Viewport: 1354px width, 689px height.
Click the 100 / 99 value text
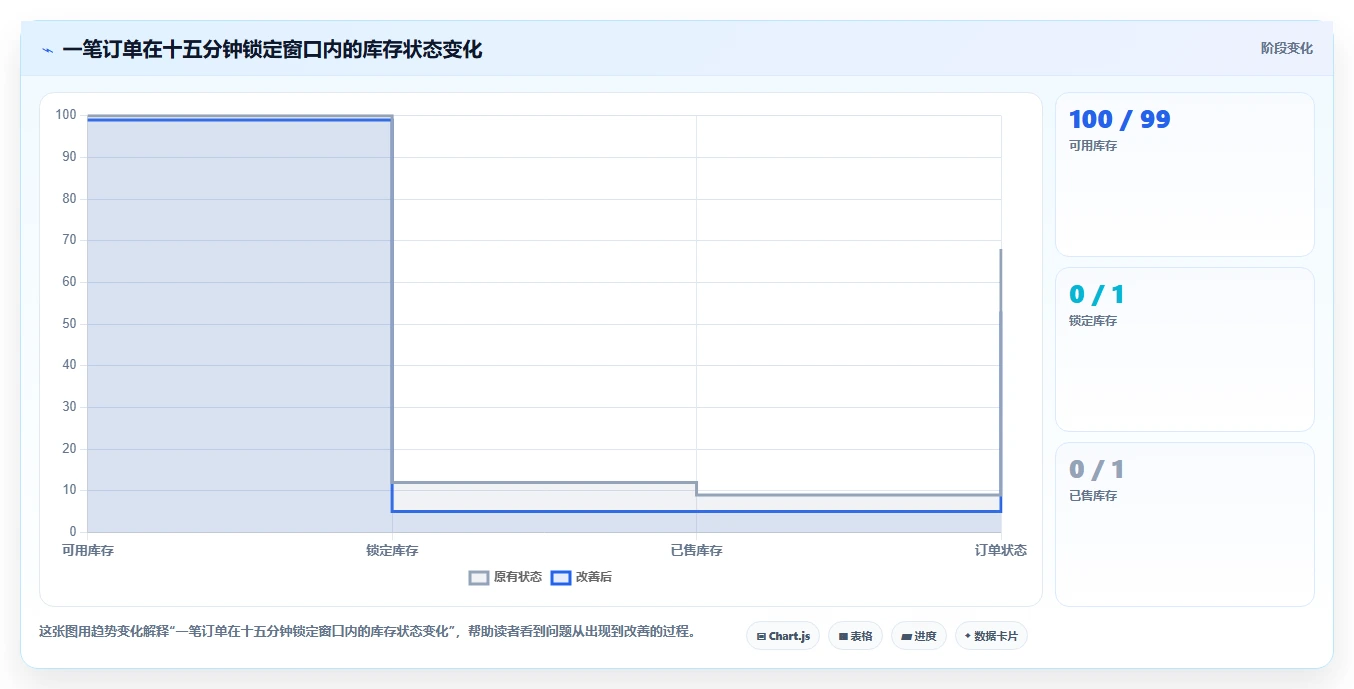[1119, 119]
